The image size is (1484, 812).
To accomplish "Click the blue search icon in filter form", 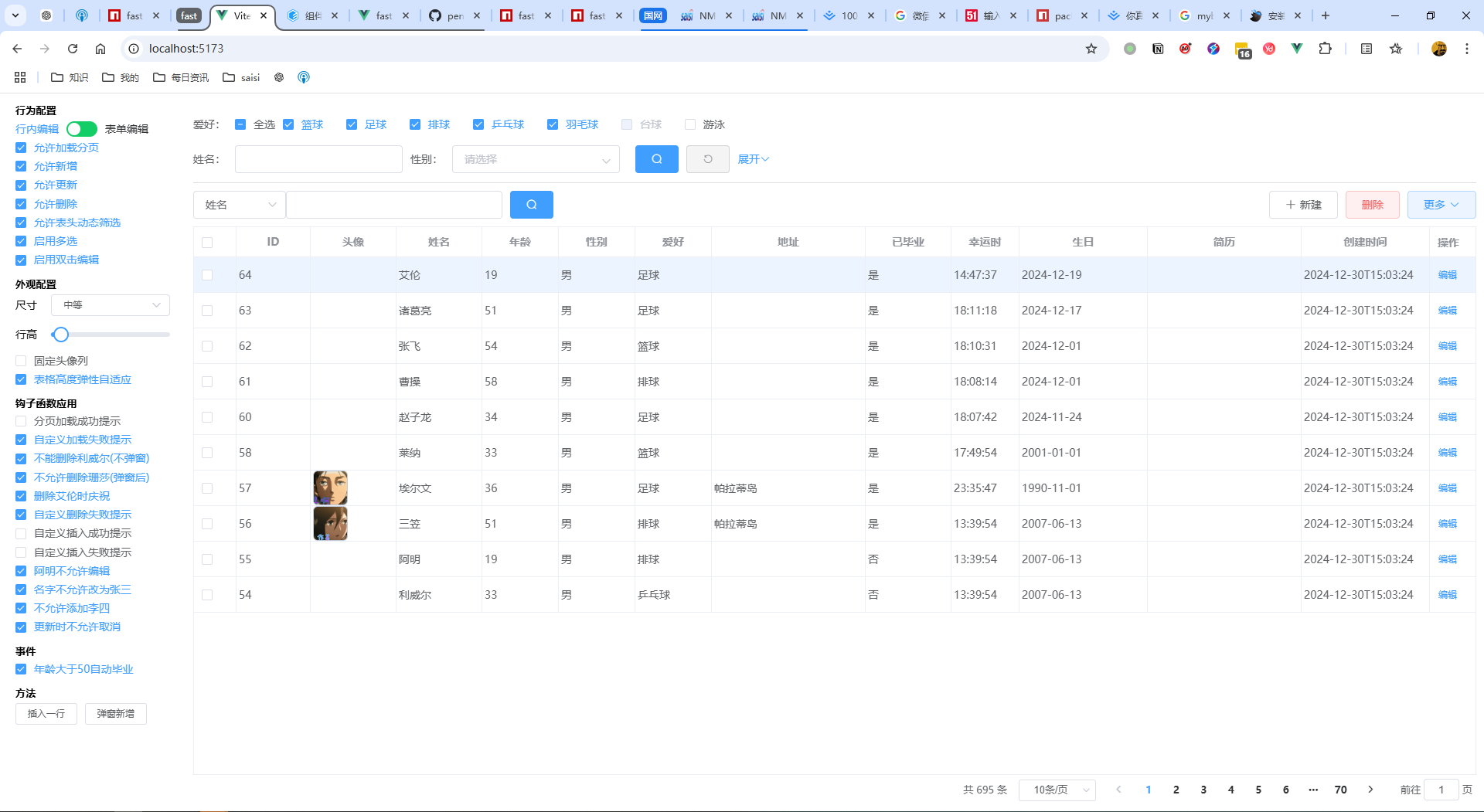I will click(x=656, y=159).
